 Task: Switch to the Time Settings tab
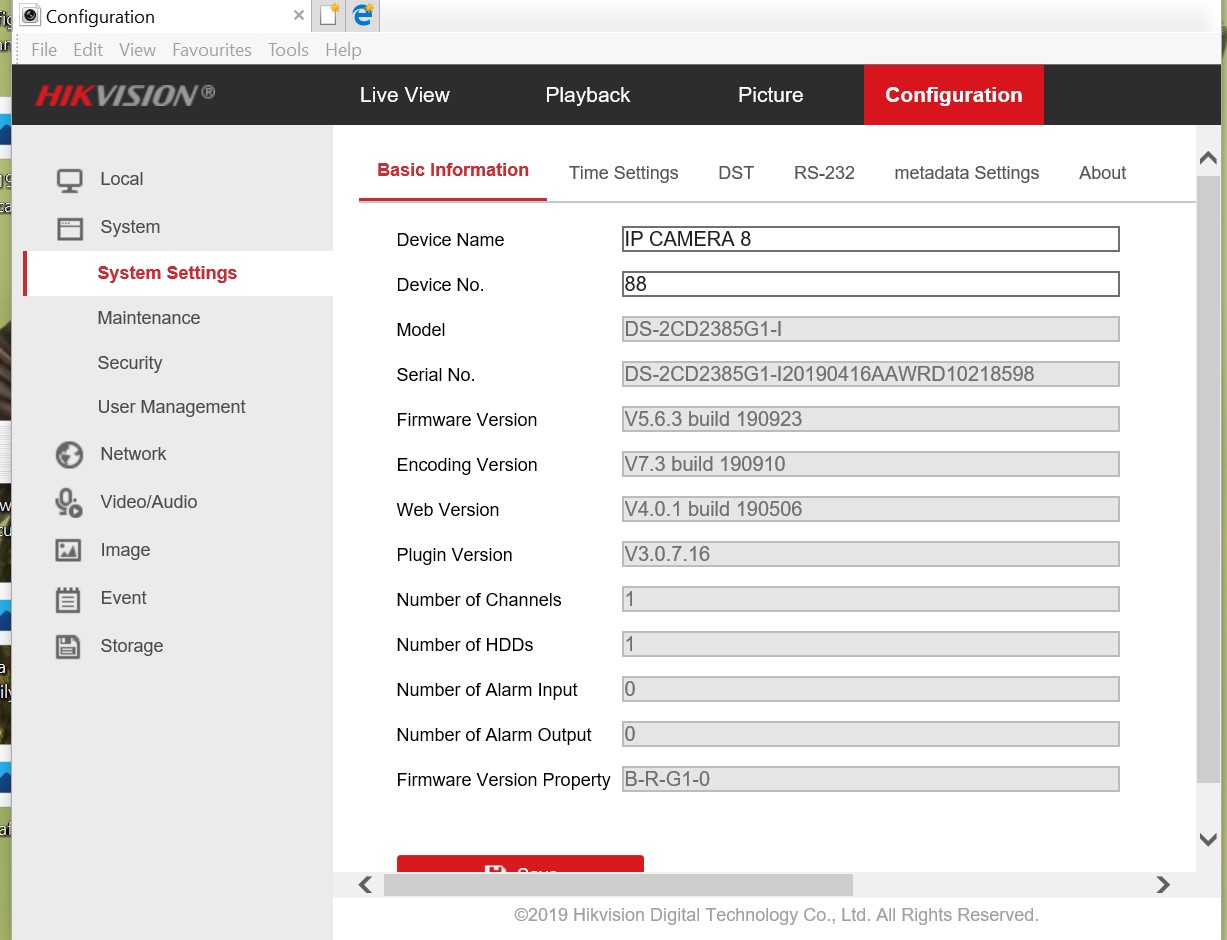pyautogui.click(x=623, y=173)
